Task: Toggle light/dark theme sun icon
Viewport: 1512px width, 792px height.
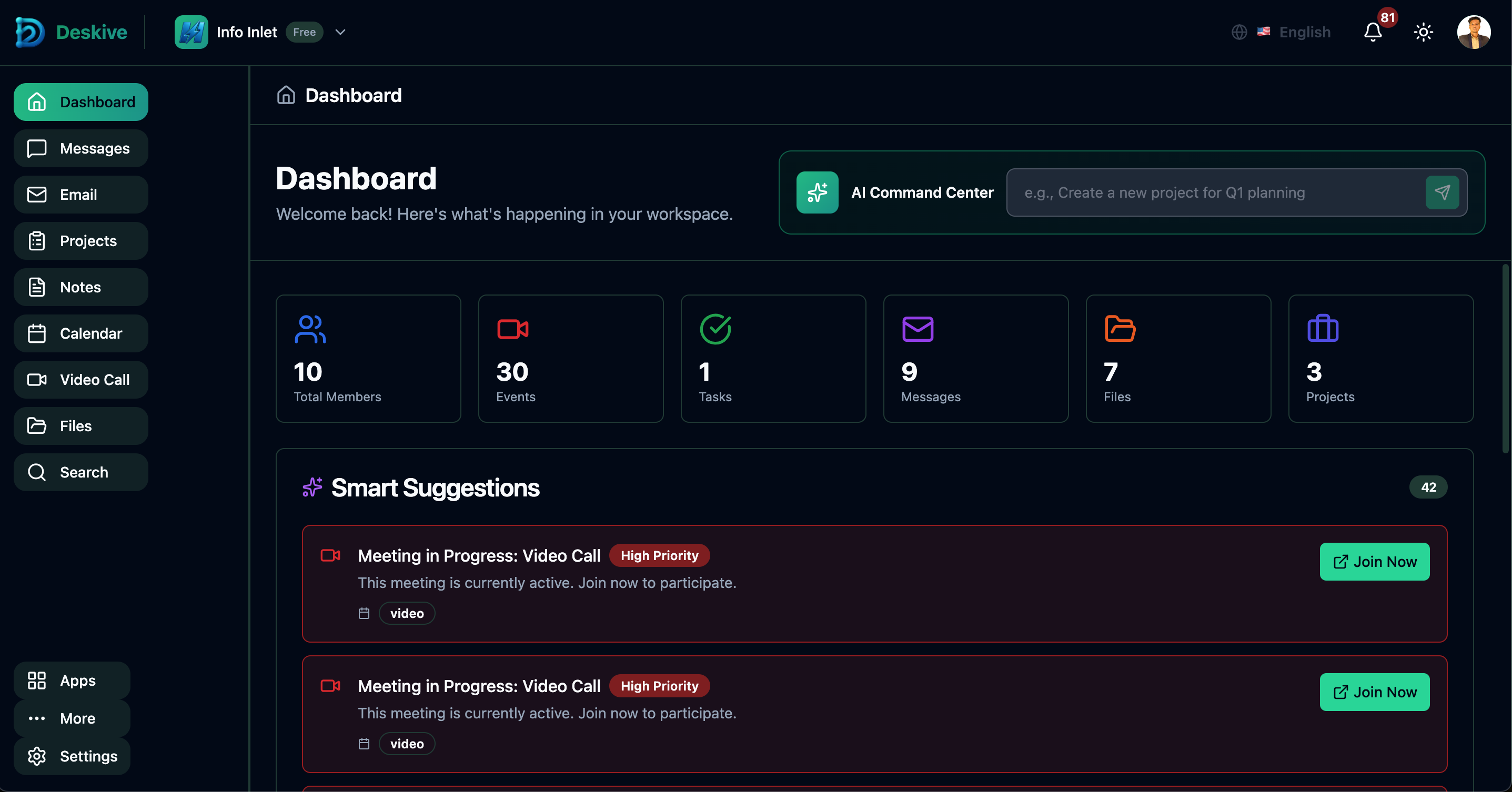Action: (1424, 32)
